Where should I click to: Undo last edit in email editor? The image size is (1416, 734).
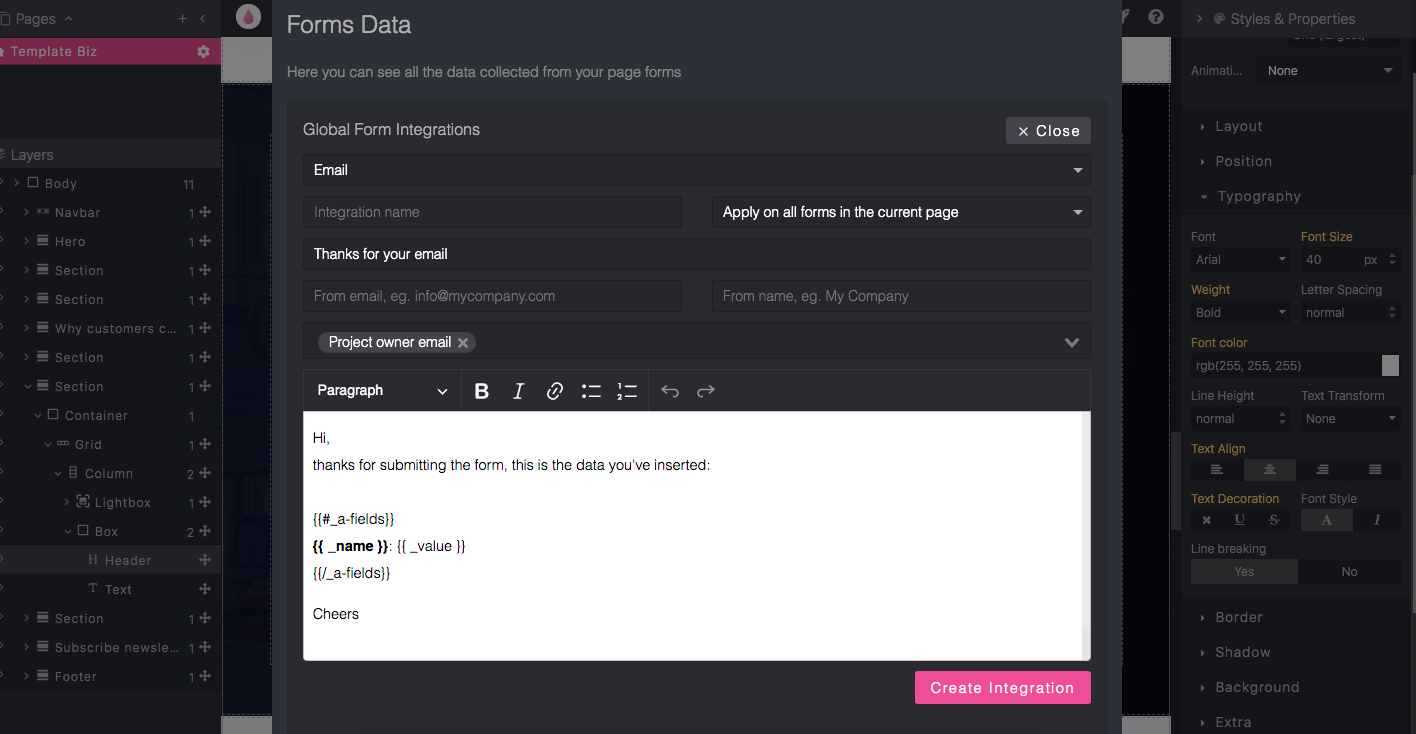point(670,391)
